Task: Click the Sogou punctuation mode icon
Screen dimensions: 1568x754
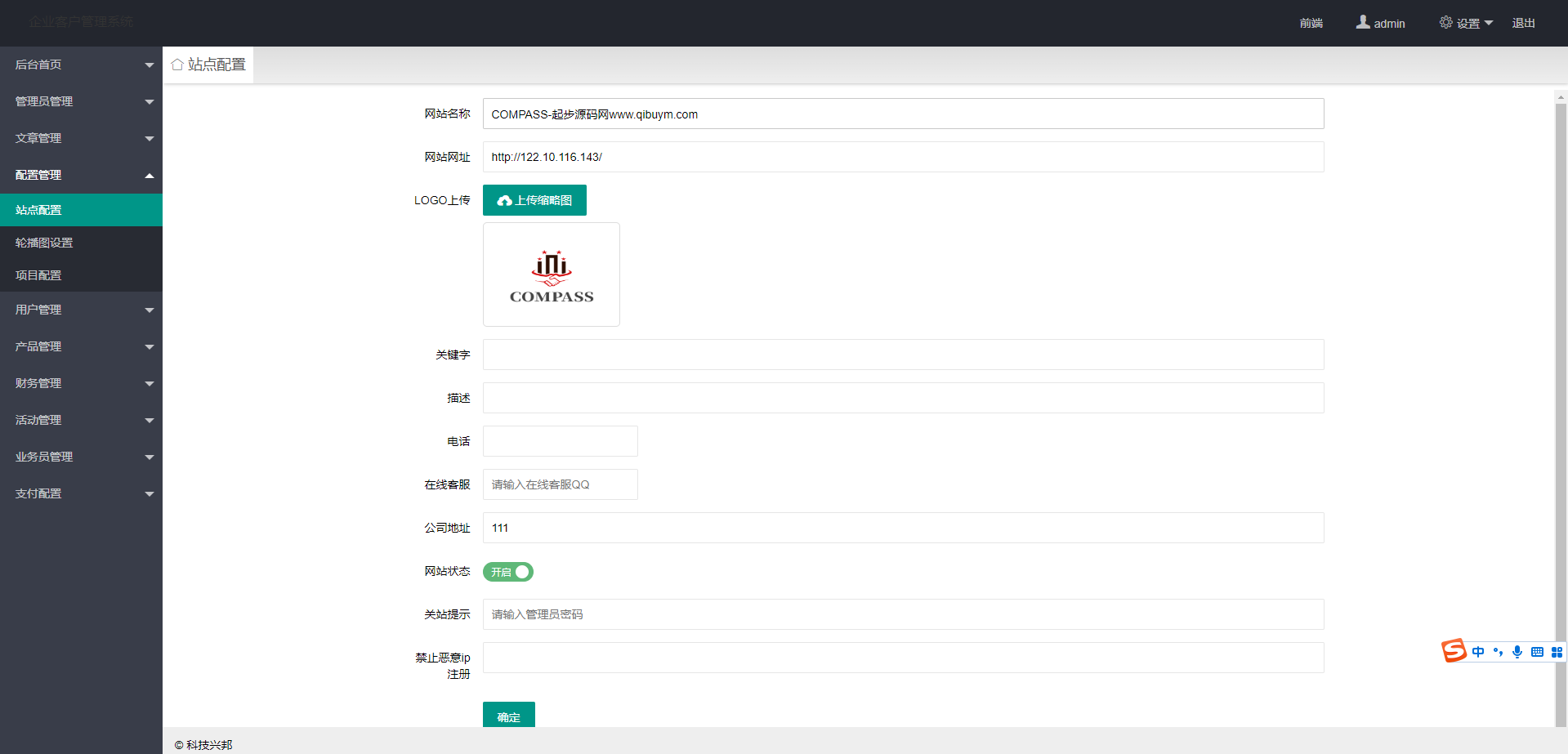Action: [x=1498, y=652]
